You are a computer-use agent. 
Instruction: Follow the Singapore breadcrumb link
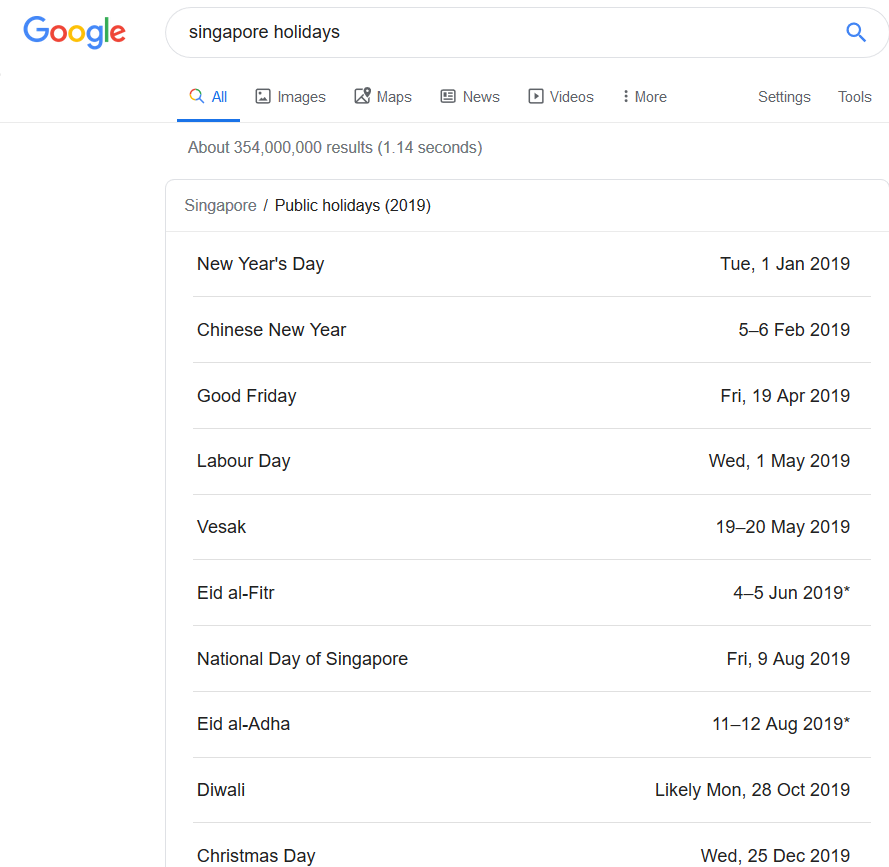click(x=220, y=205)
